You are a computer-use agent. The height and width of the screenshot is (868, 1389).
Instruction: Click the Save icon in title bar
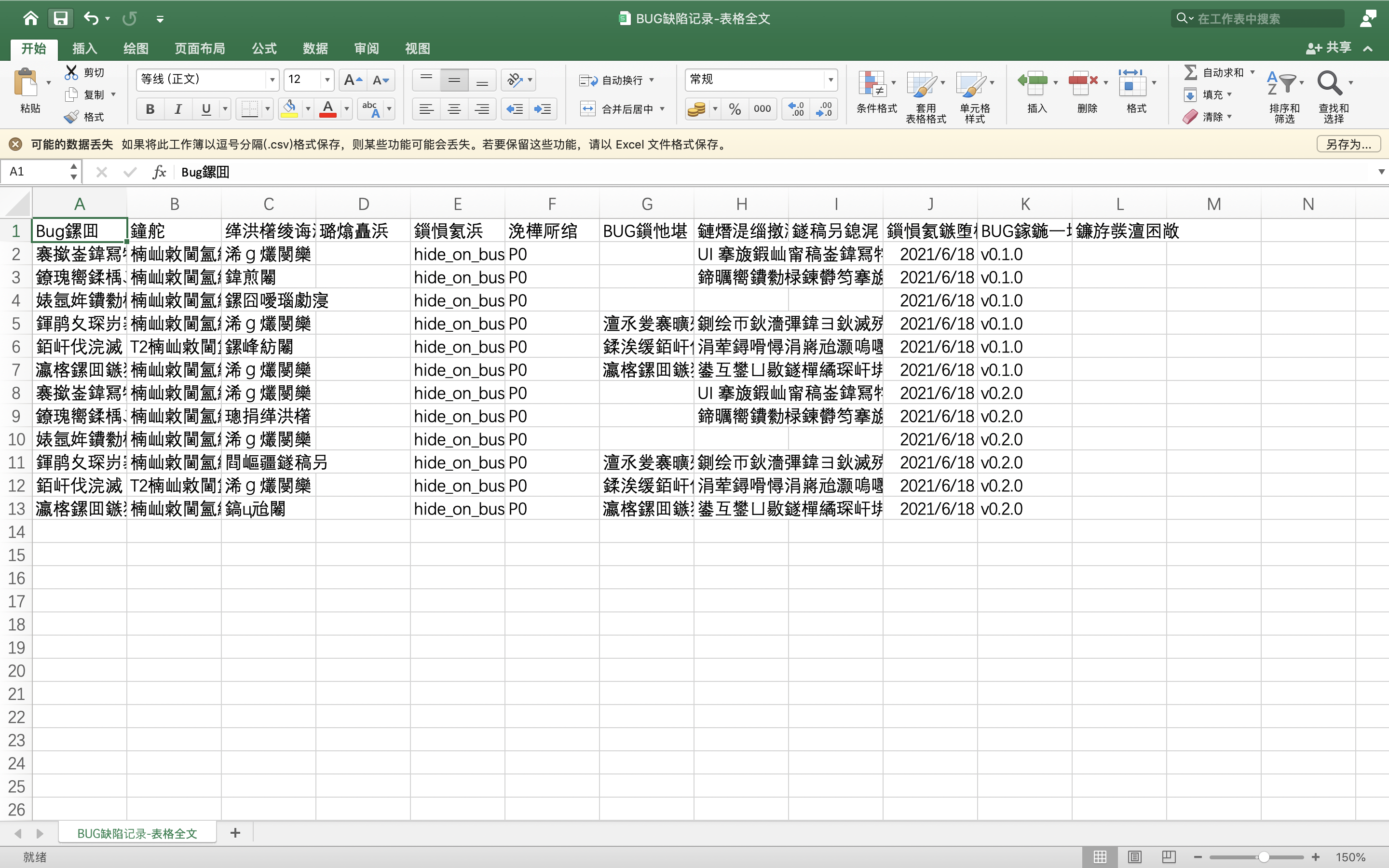click(60, 18)
